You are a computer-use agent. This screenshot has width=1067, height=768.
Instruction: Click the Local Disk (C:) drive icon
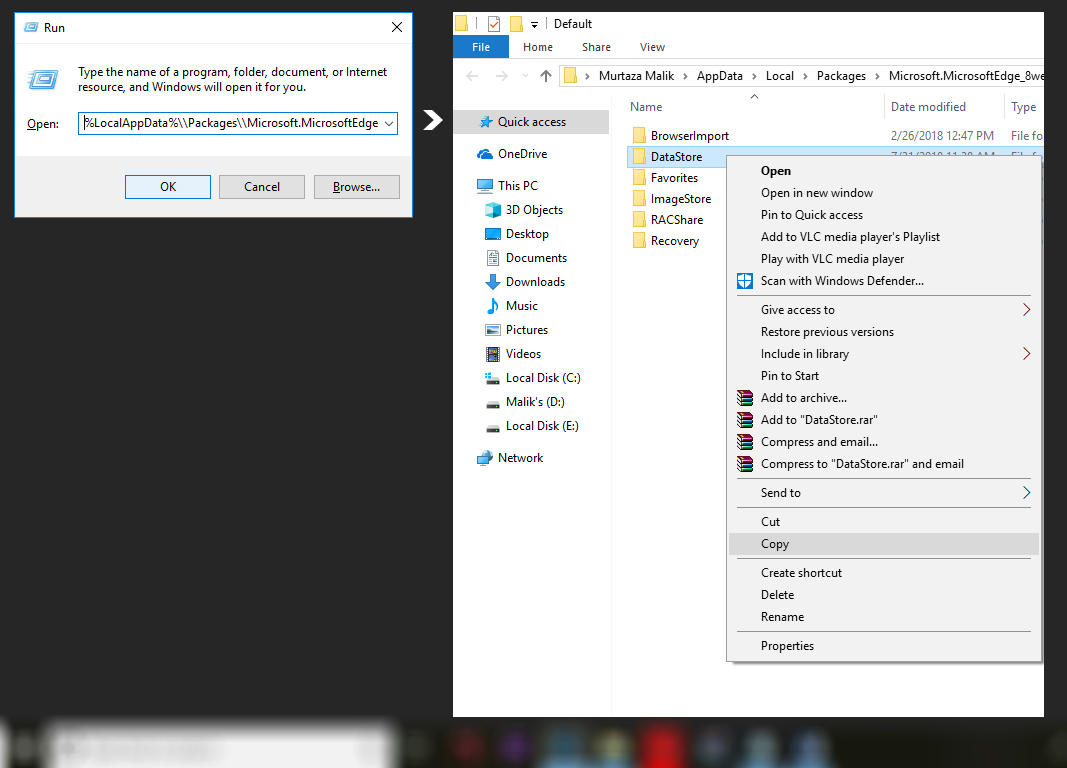coord(492,378)
